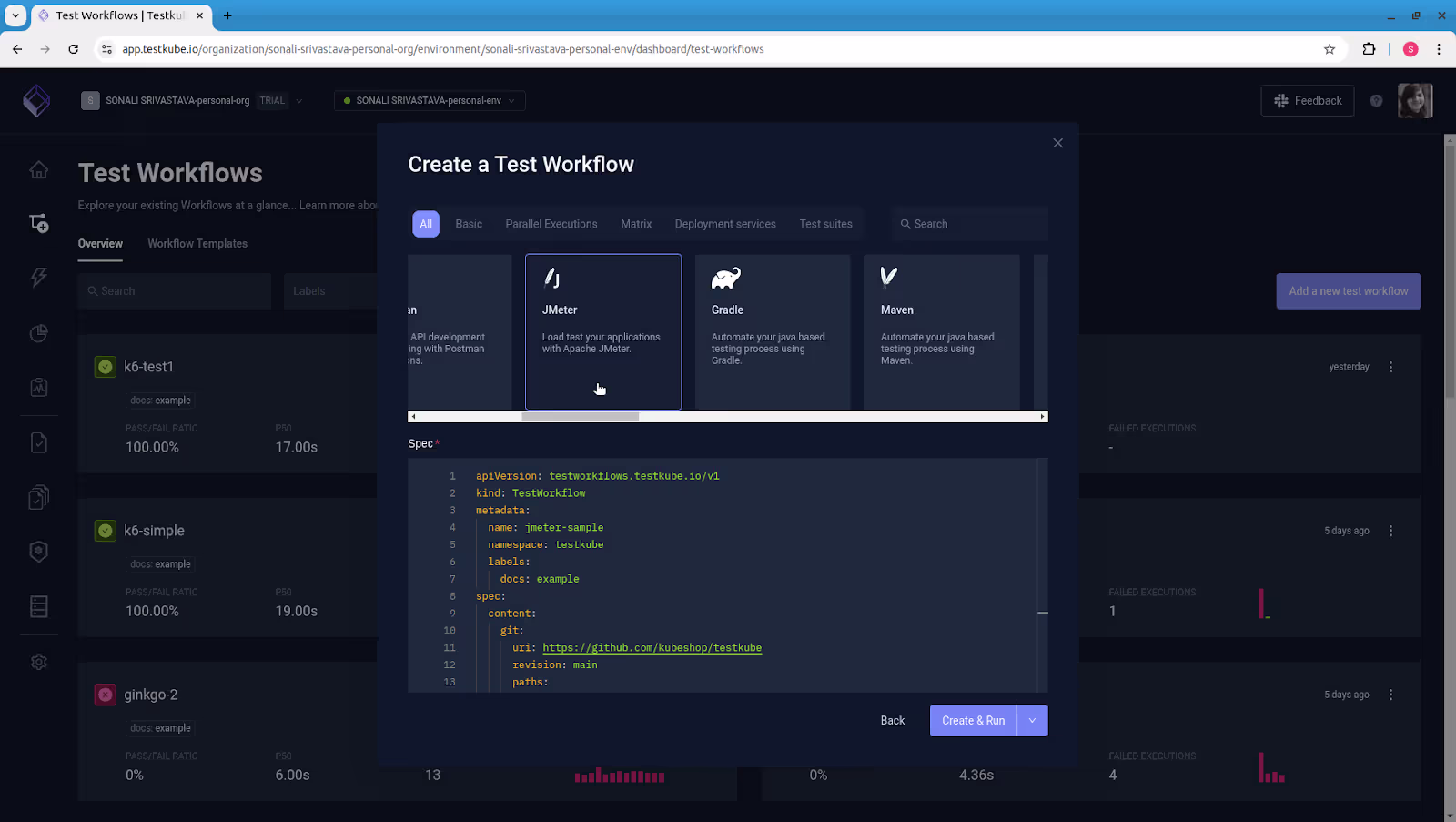
Task: Open the k6-simple workflow
Action: coord(154,531)
